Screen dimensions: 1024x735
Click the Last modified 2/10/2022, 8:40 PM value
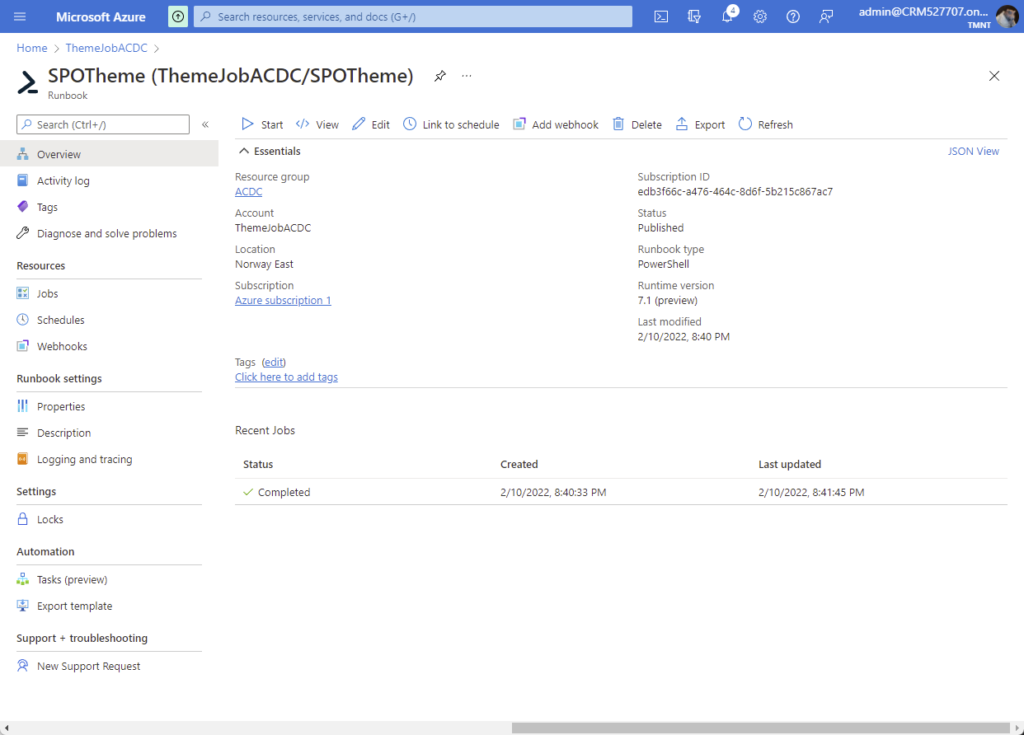(x=684, y=336)
